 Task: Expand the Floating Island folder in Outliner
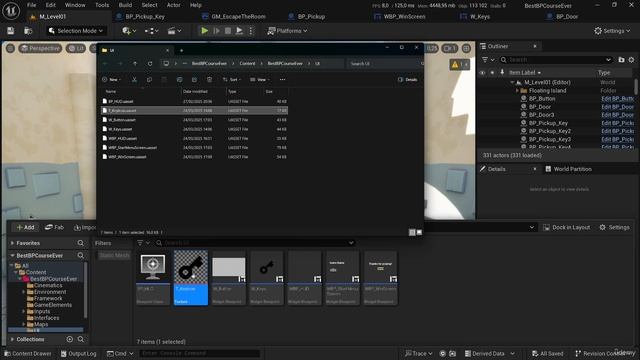[x=517, y=91]
